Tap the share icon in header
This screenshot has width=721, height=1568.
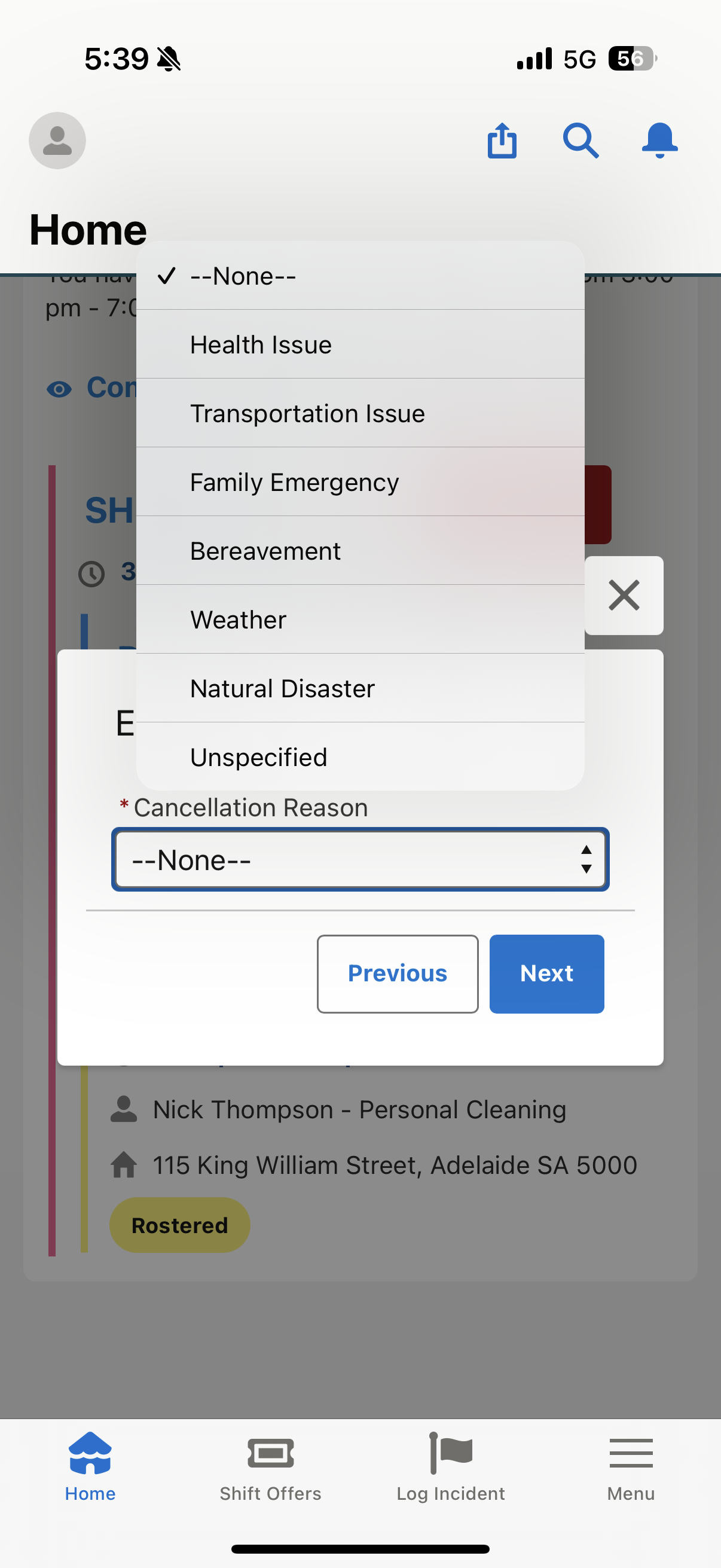(502, 141)
